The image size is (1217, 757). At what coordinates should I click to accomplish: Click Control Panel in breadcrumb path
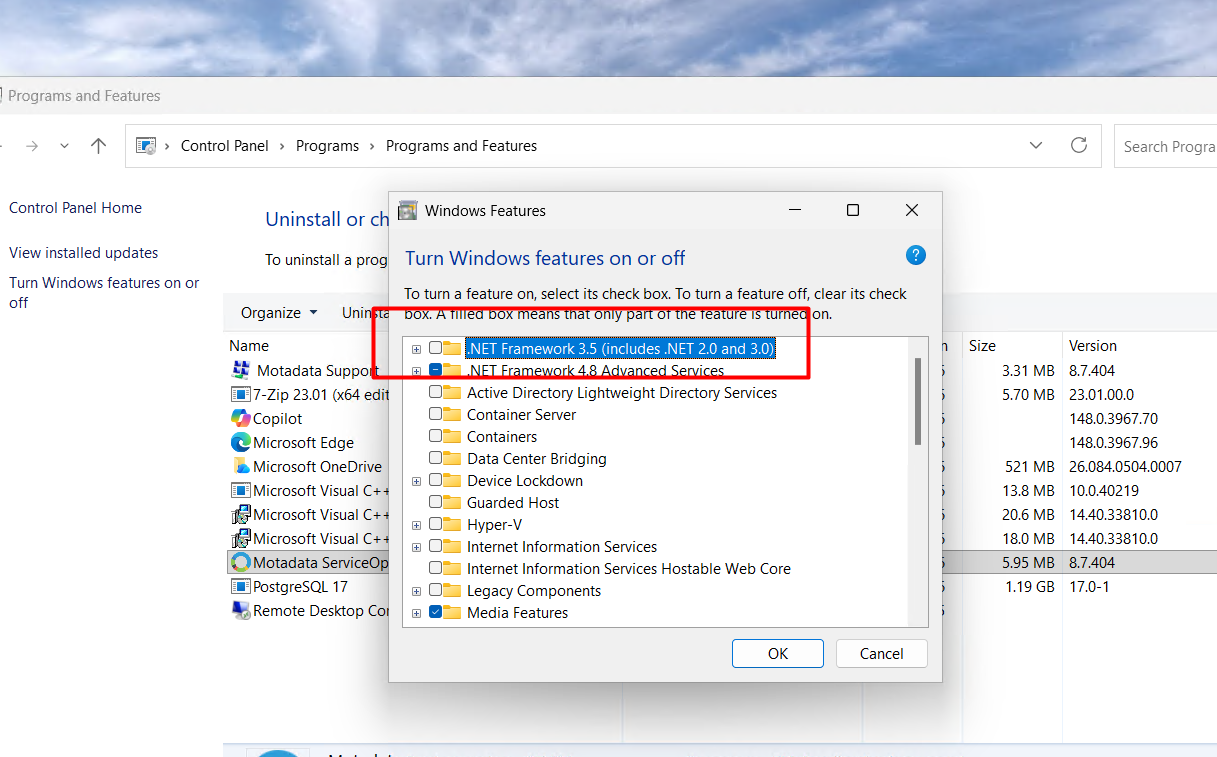[225, 146]
